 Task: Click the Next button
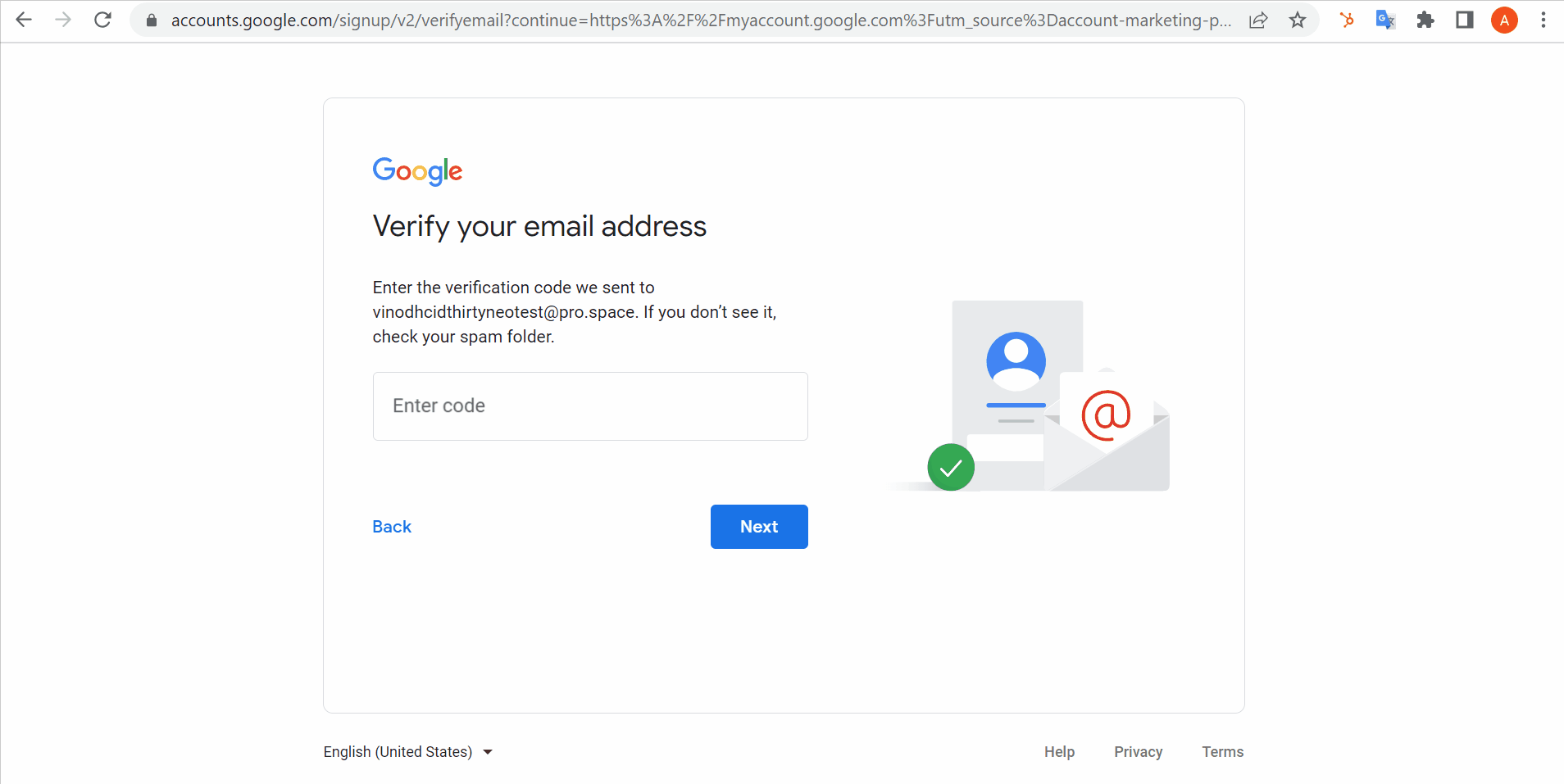759,527
